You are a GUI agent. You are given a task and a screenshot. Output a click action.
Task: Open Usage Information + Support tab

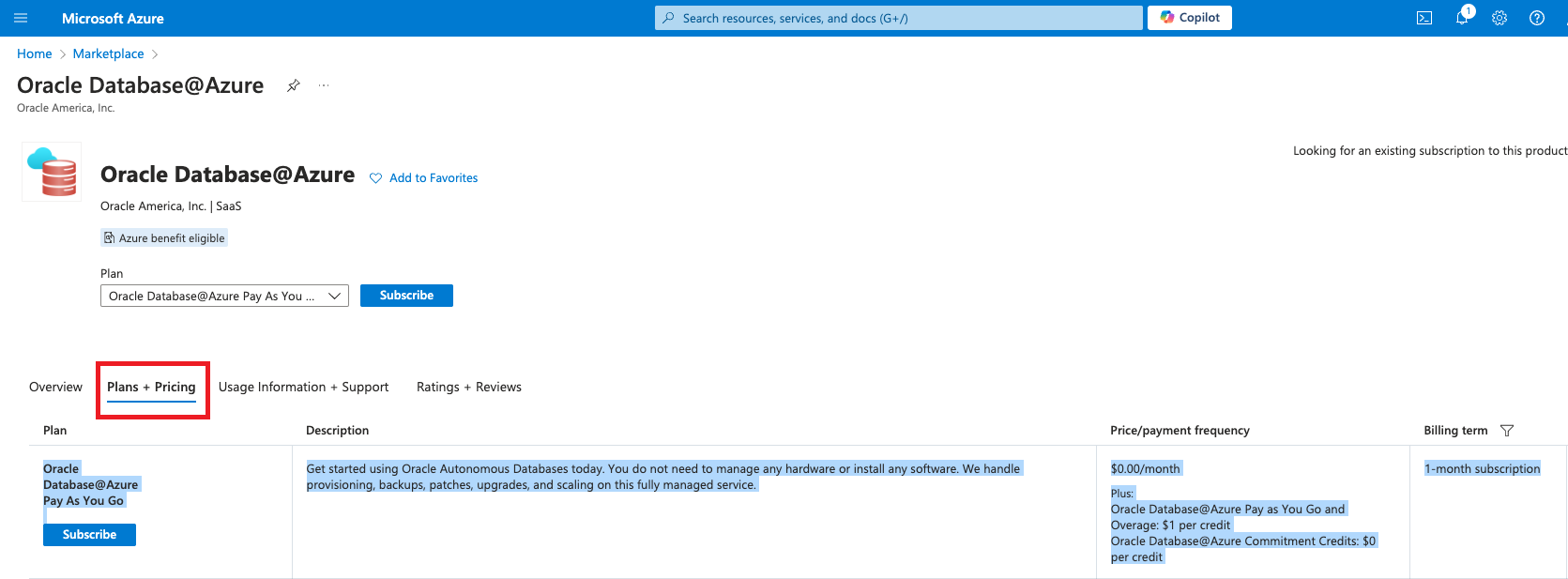pos(303,387)
